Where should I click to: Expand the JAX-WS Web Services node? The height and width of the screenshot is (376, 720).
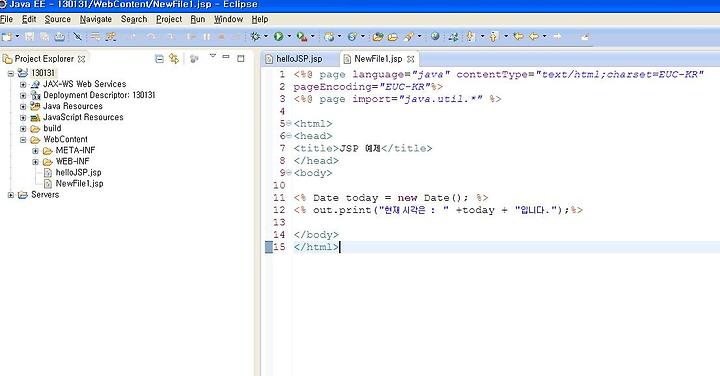[23, 84]
